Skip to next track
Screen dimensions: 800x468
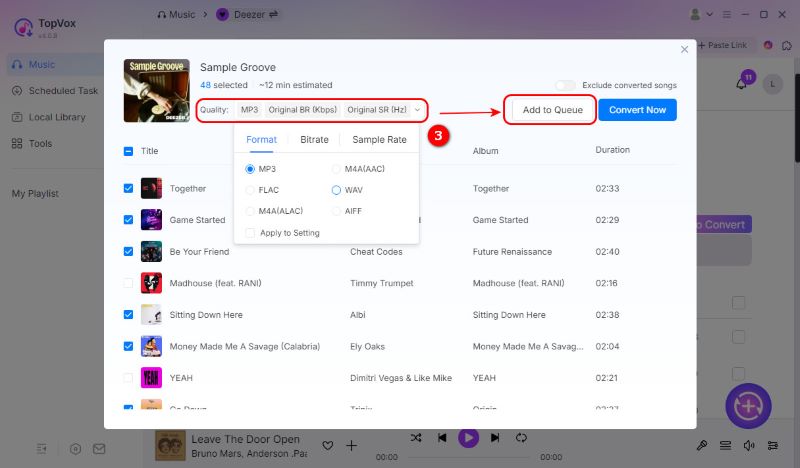pos(495,438)
